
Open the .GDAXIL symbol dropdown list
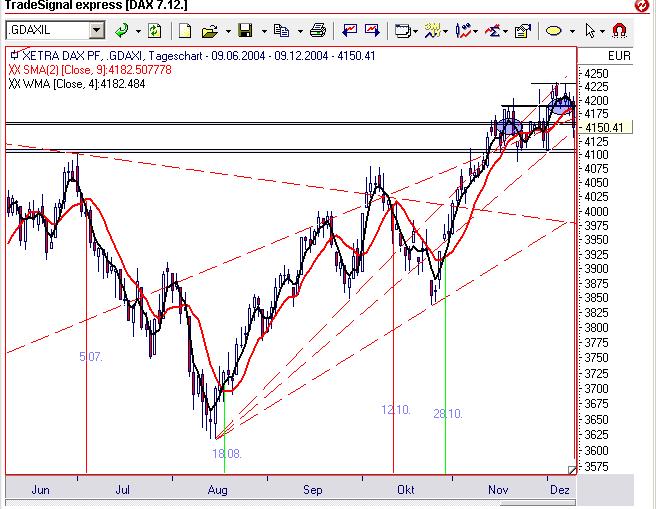point(97,31)
